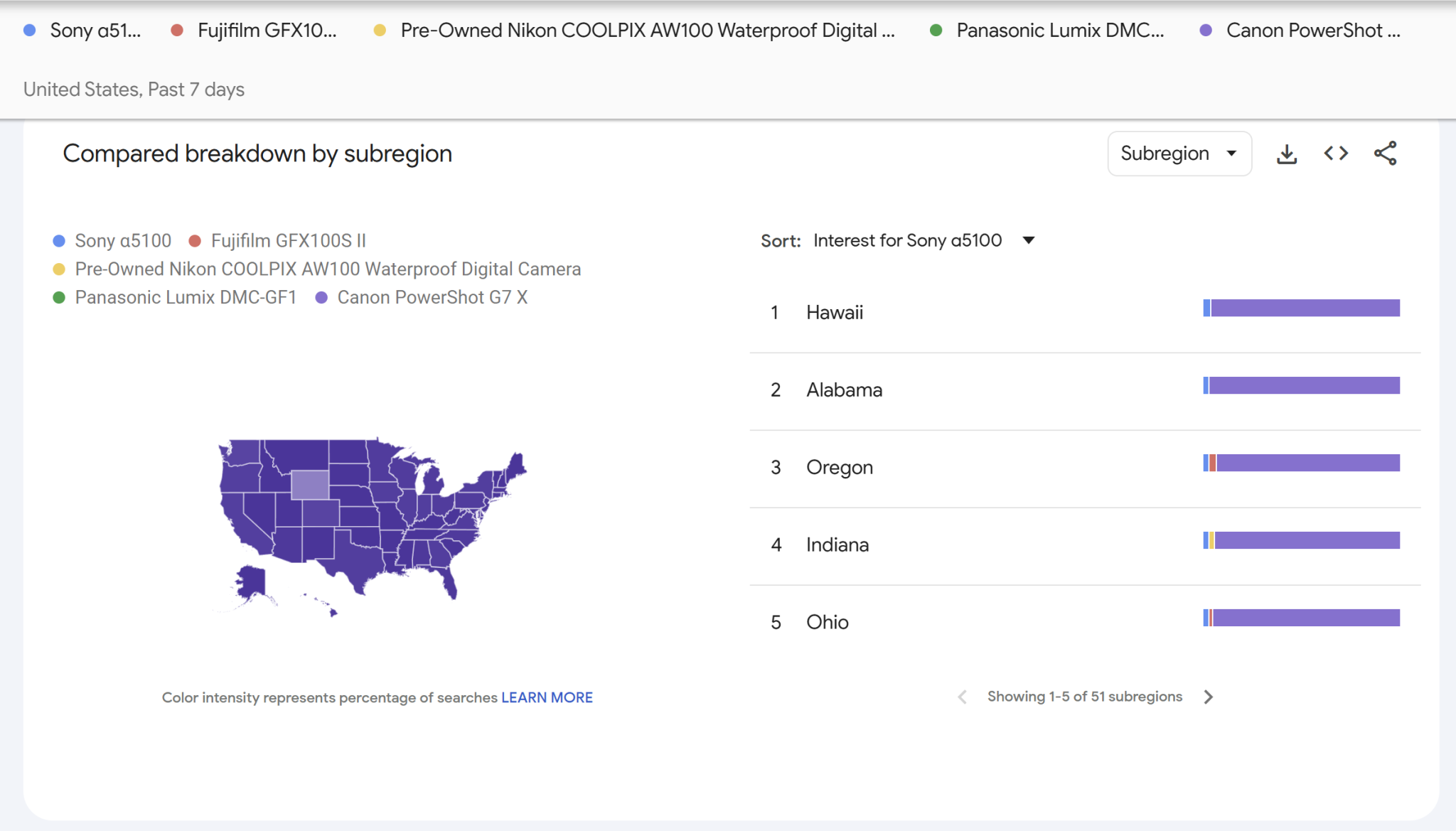Go to previous page of subregions
The height and width of the screenshot is (831, 1456).
click(x=962, y=697)
